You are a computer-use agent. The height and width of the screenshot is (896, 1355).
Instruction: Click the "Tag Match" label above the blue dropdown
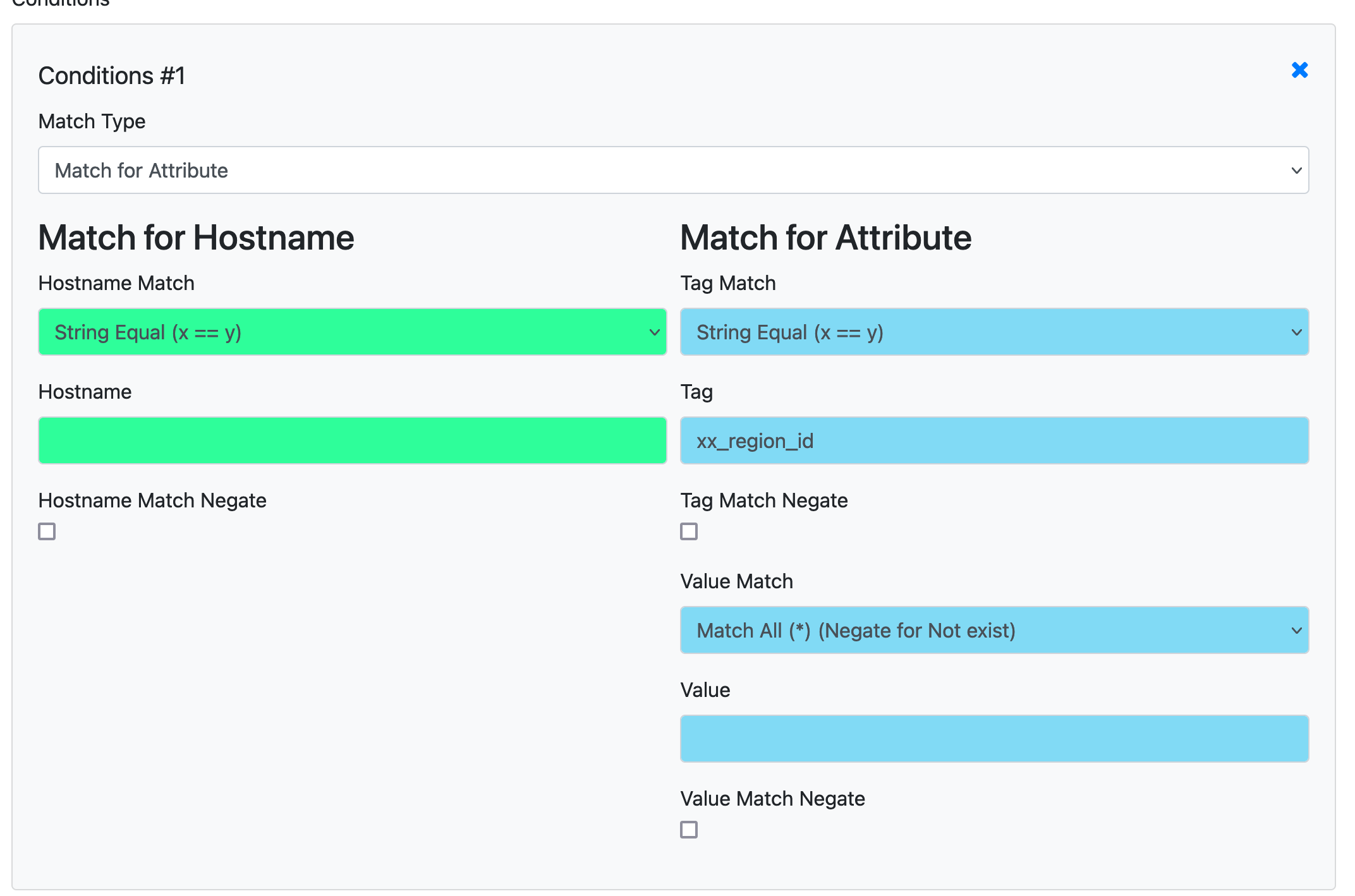727,283
